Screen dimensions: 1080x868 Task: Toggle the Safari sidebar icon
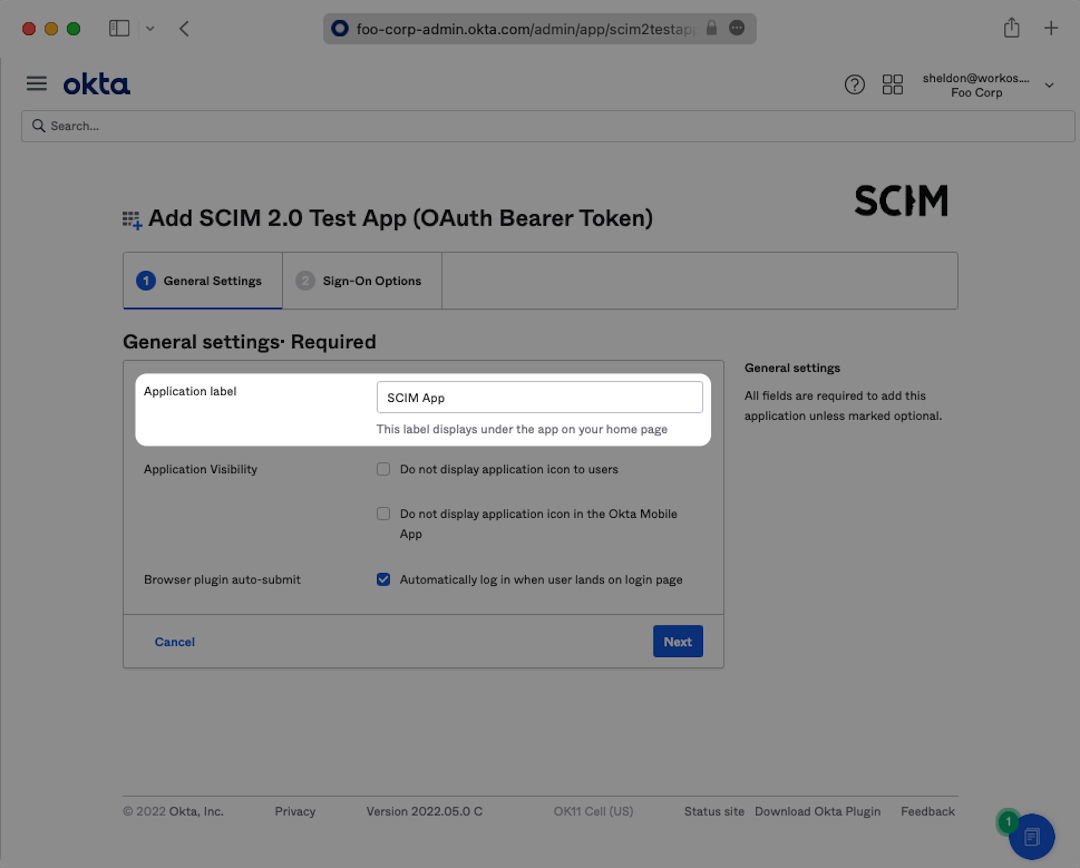coord(119,28)
